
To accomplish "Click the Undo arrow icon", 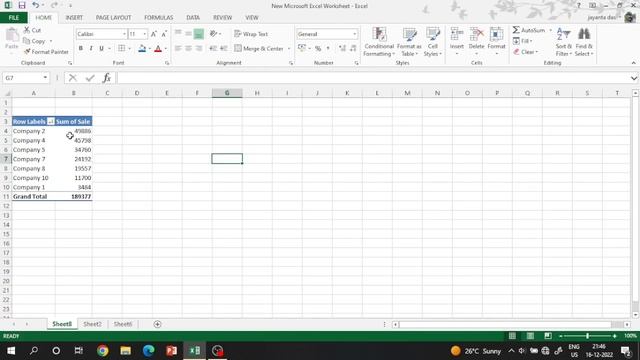I will [36, 5].
